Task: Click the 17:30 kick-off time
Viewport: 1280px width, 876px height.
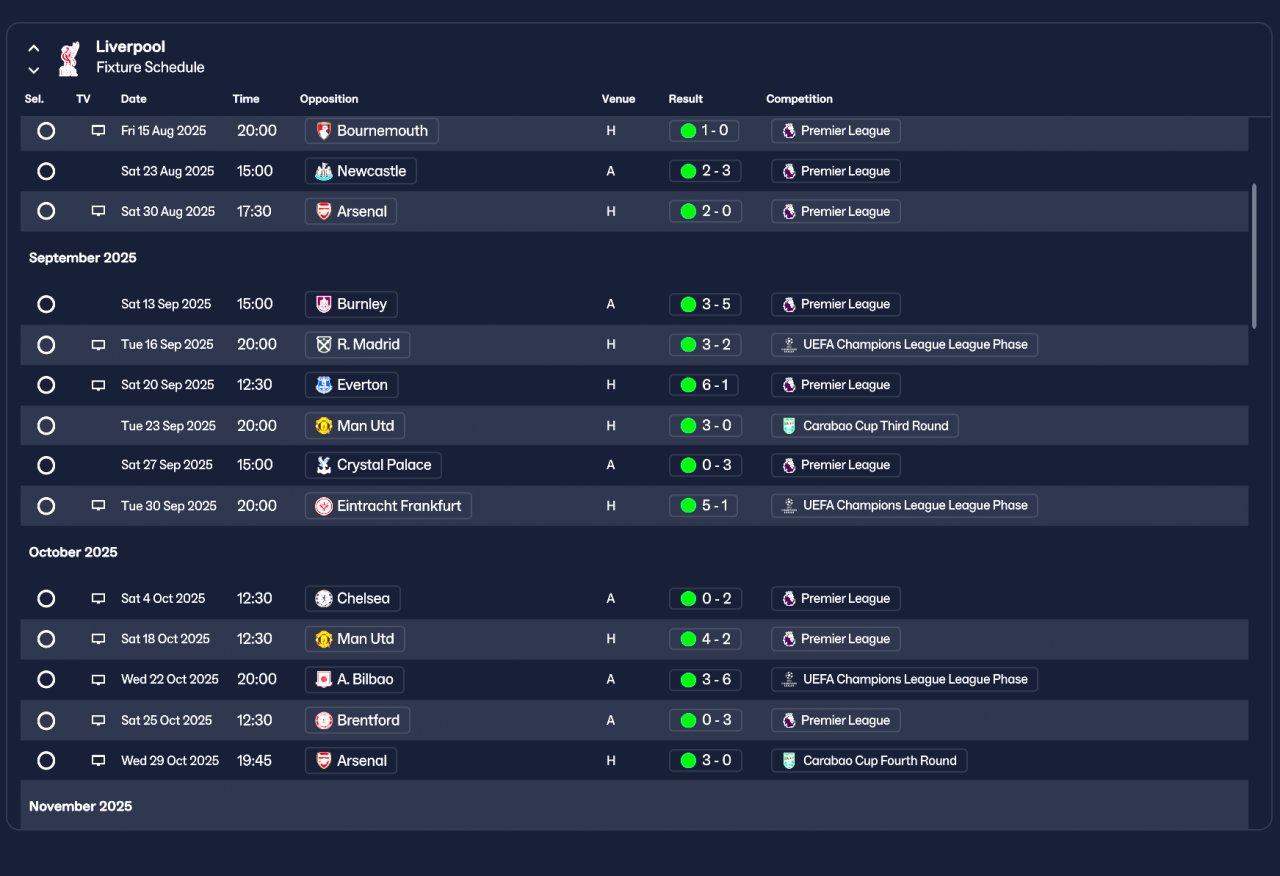Action: tap(254, 212)
